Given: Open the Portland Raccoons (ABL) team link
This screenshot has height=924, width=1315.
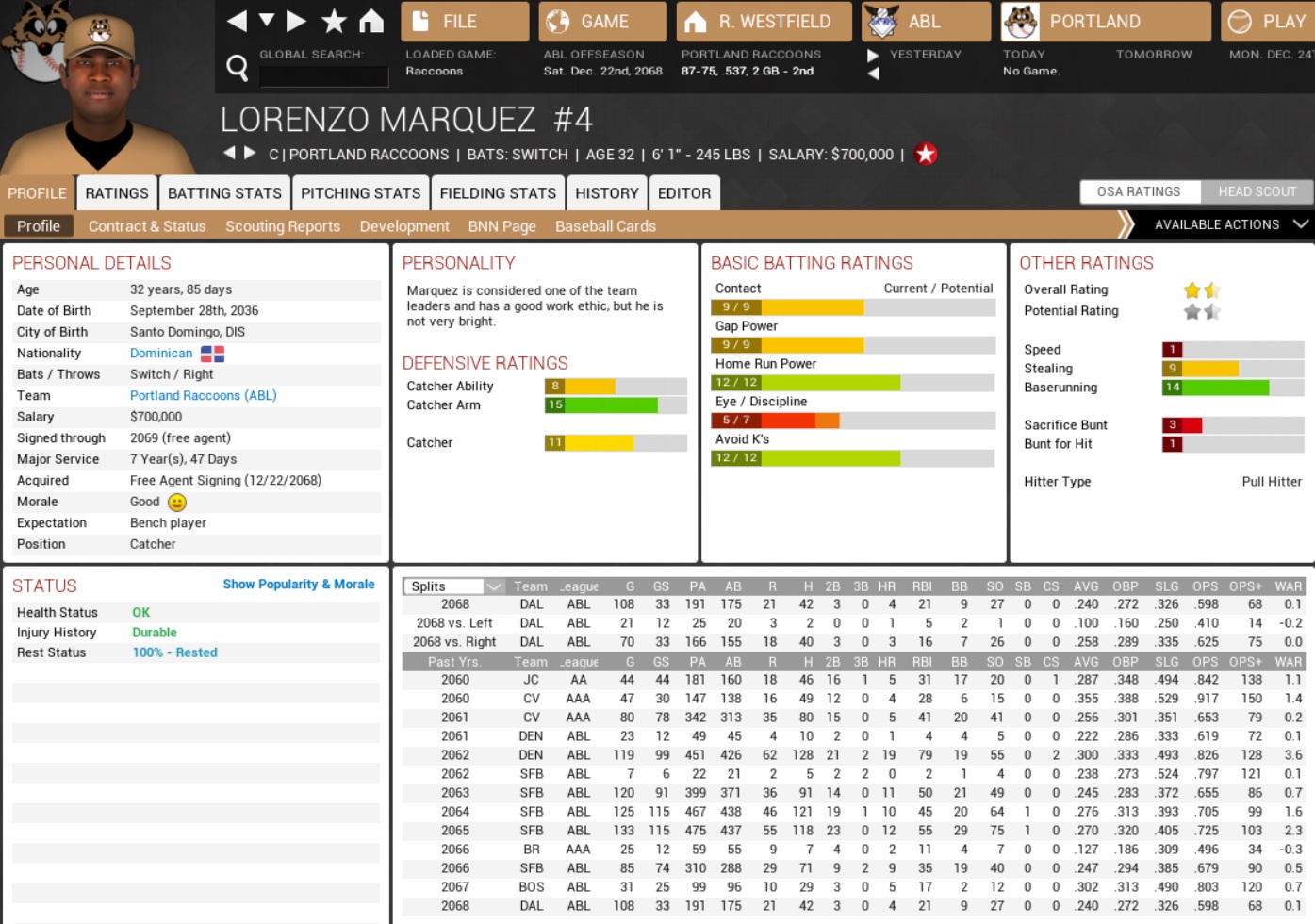Looking at the screenshot, I should (x=203, y=396).
